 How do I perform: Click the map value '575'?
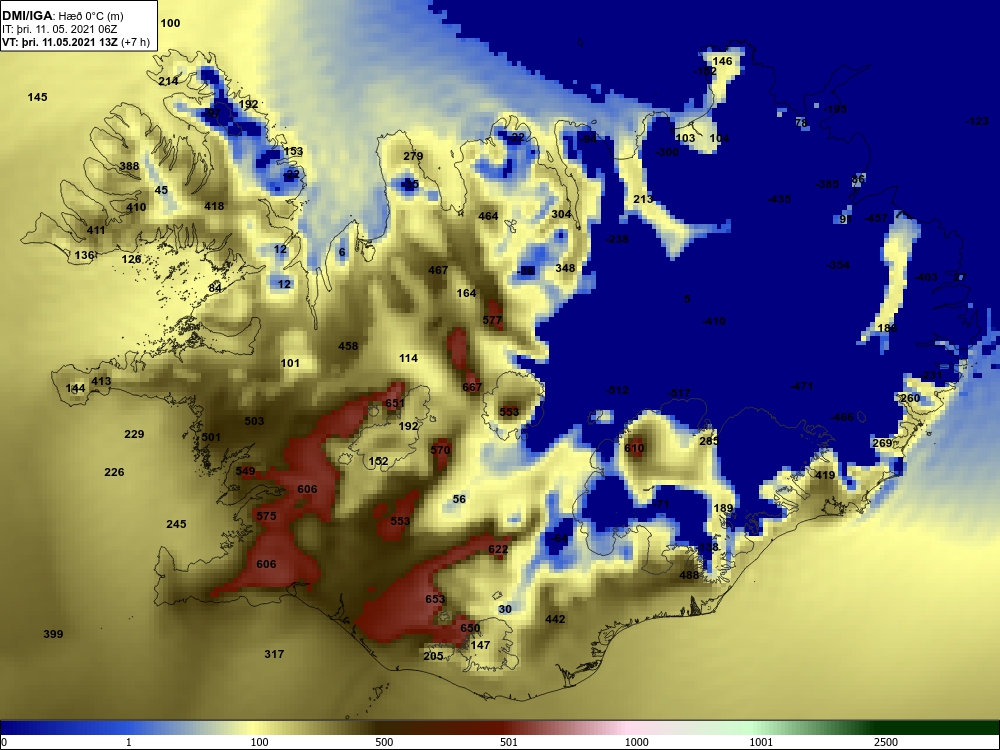tap(267, 516)
